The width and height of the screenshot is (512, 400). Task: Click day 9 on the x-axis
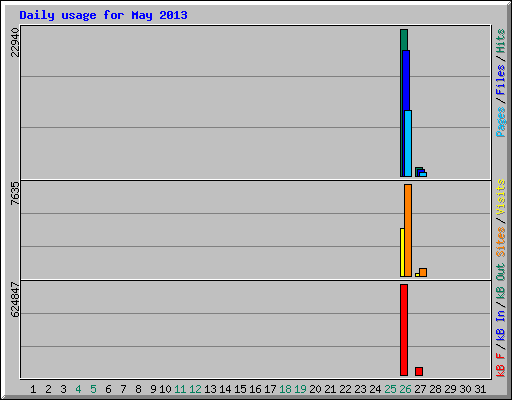pos(153,389)
